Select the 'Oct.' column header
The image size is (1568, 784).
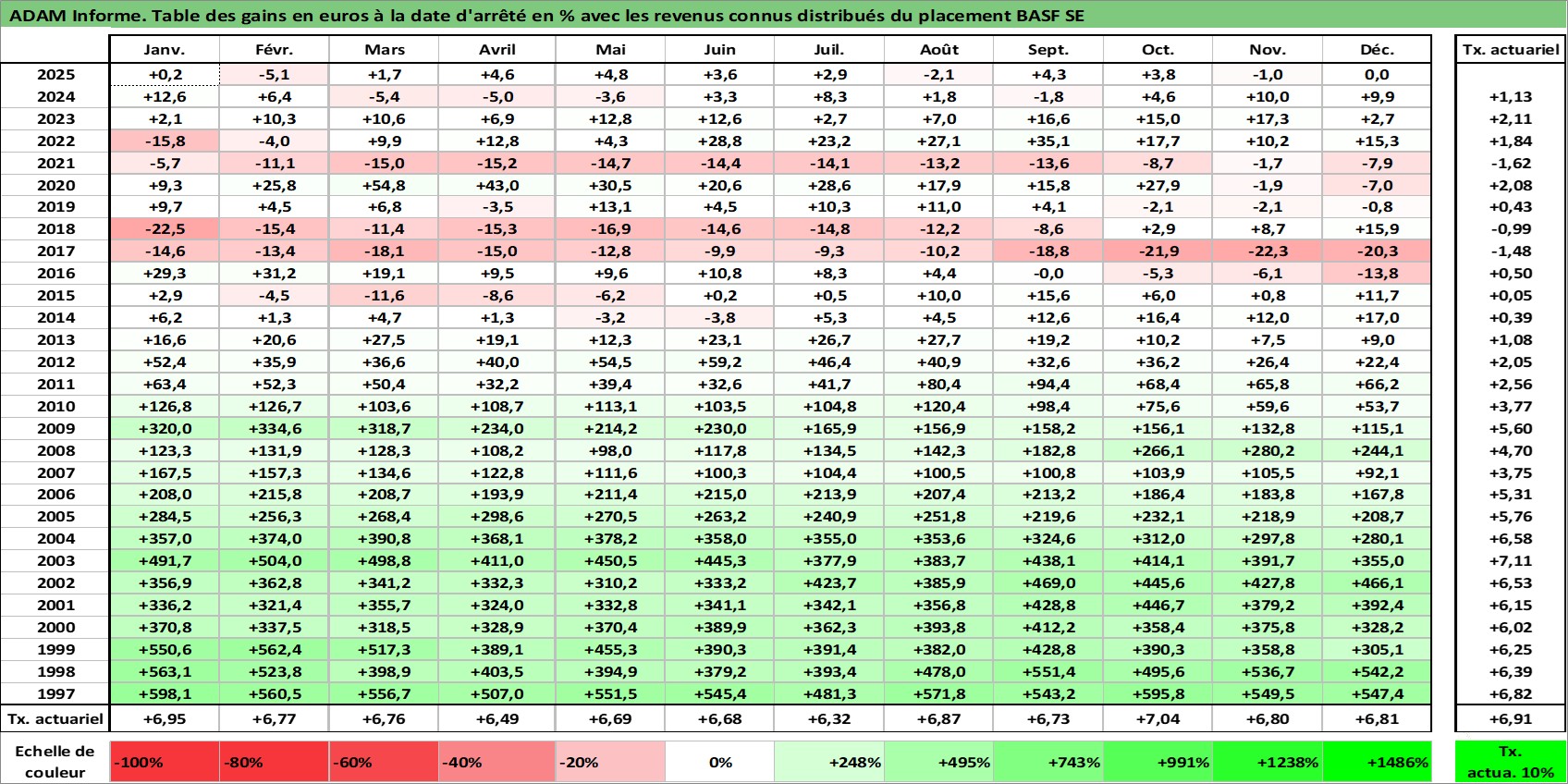pyautogui.click(x=1158, y=49)
